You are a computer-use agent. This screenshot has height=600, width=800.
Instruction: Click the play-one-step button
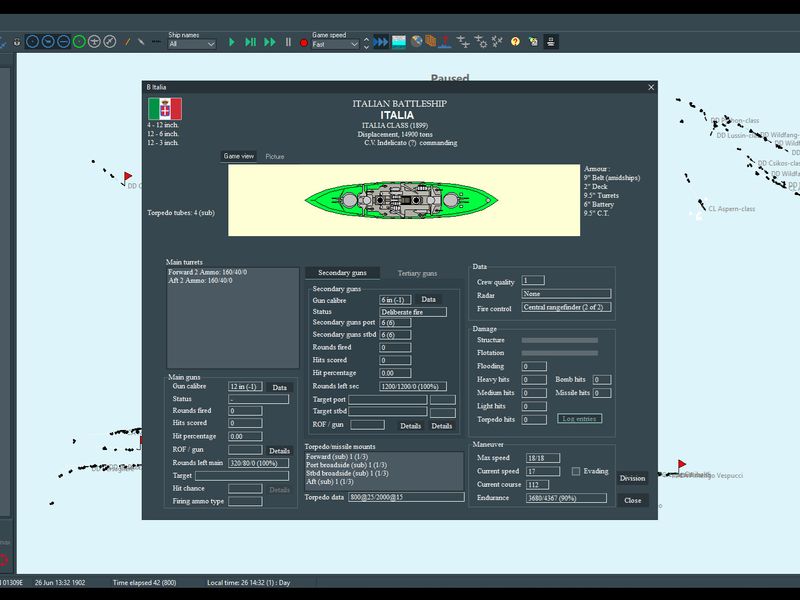pos(251,42)
